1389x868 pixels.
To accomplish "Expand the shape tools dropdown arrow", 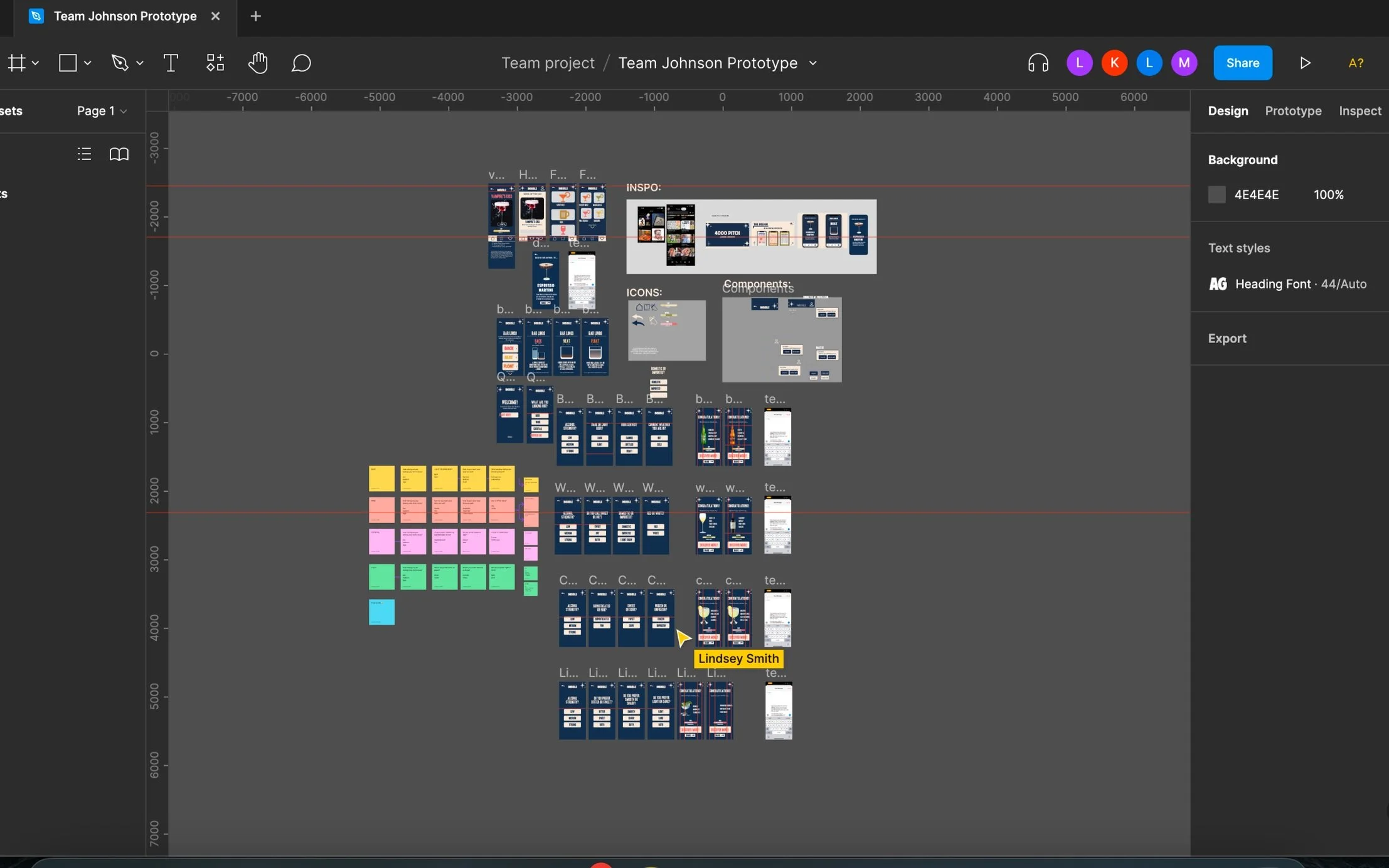I will tap(88, 63).
